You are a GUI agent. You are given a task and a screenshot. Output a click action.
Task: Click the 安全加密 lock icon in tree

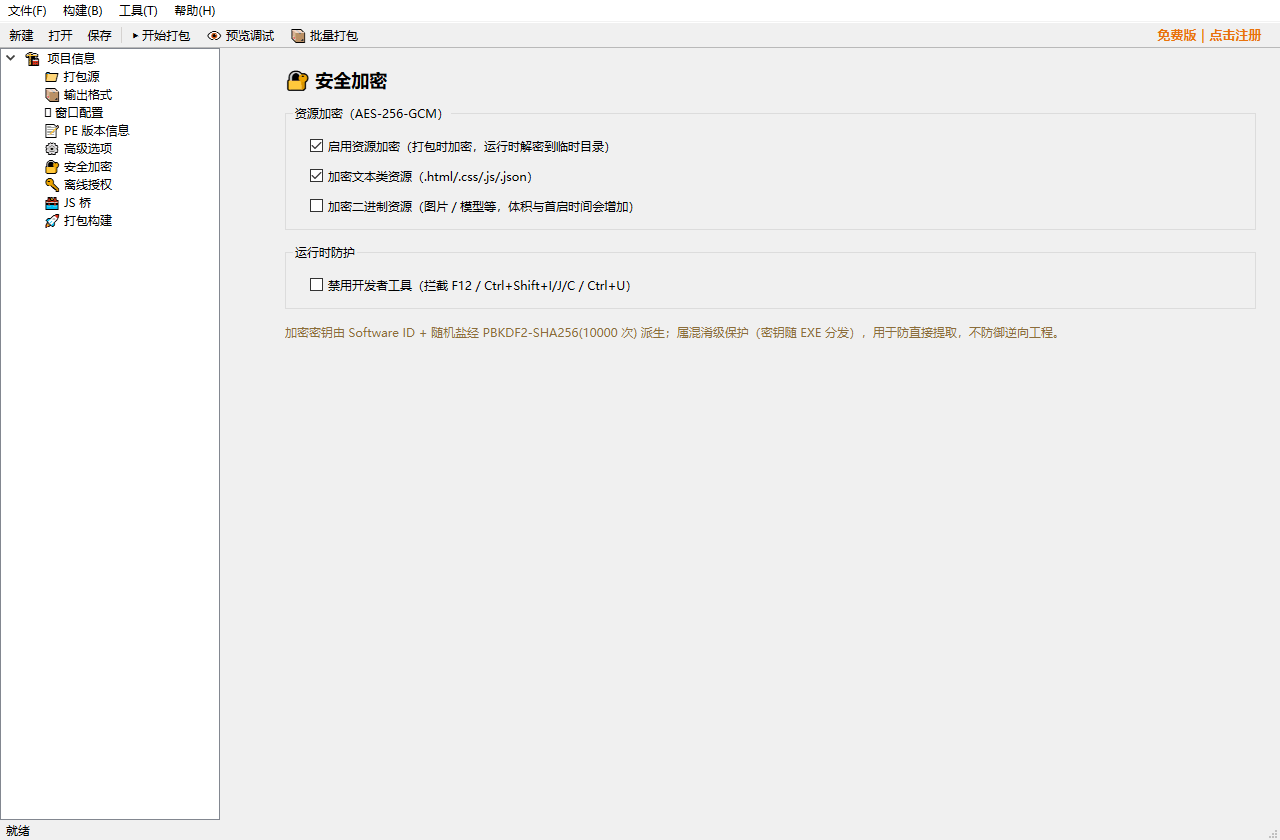point(52,167)
